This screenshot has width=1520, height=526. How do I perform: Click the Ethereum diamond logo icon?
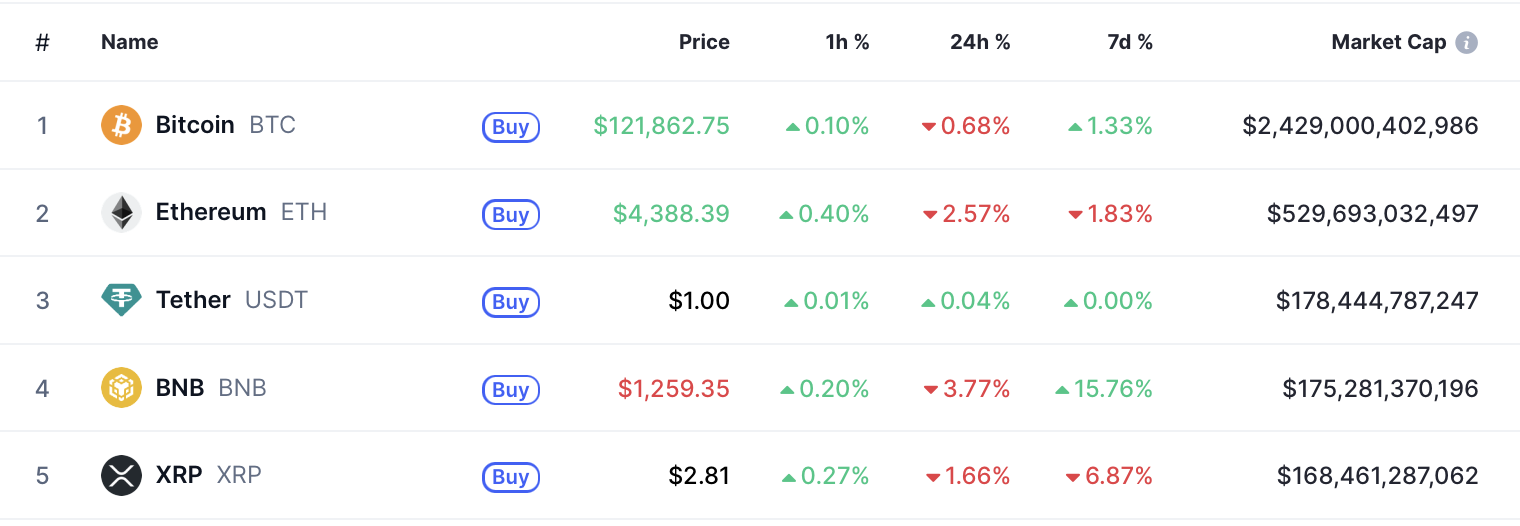122,213
